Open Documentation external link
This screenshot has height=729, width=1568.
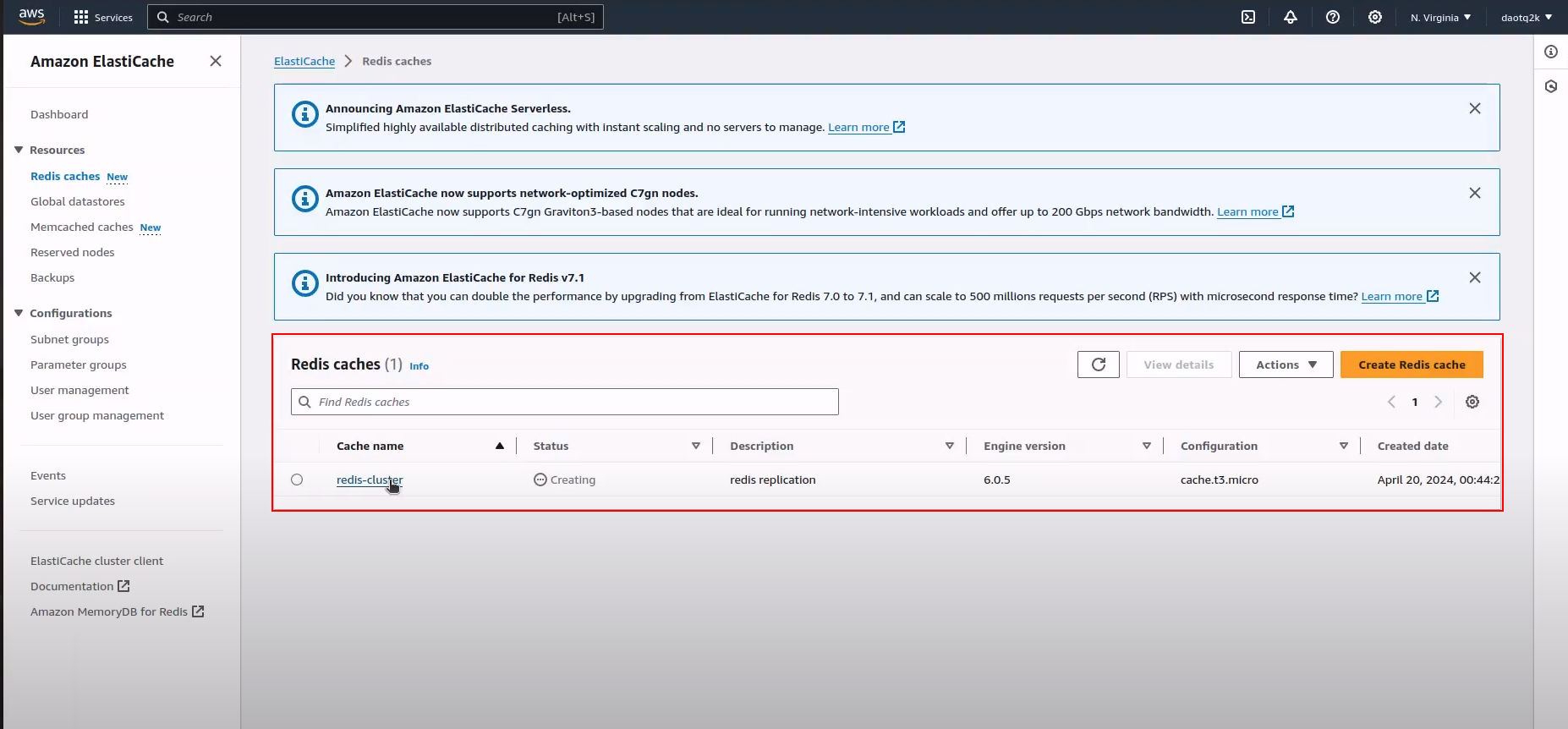click(80, 586)
